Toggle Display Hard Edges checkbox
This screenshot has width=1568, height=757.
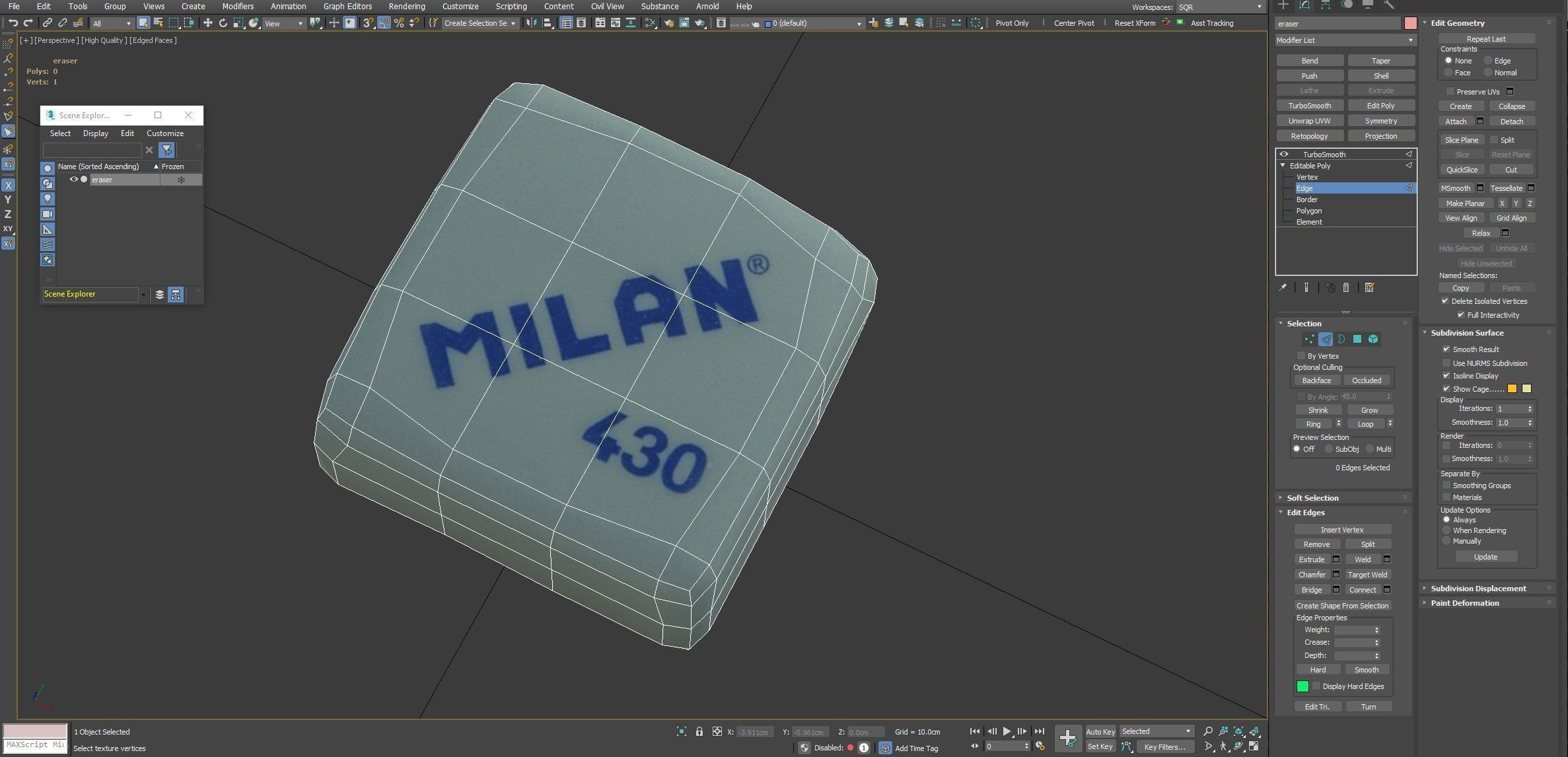[x=1316, y=686]
